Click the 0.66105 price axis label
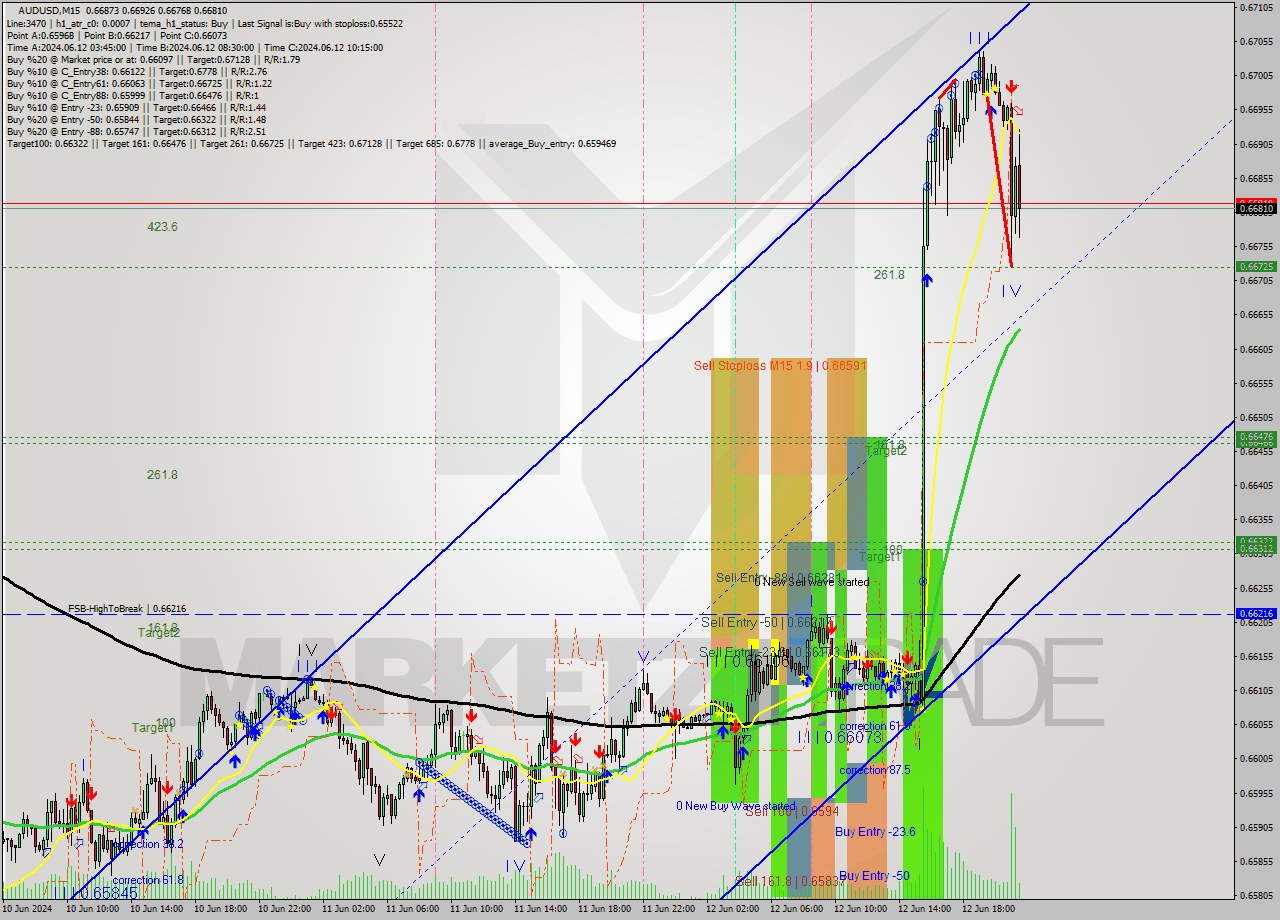Screen dimensions: 1280x920 click(1258, 690)
